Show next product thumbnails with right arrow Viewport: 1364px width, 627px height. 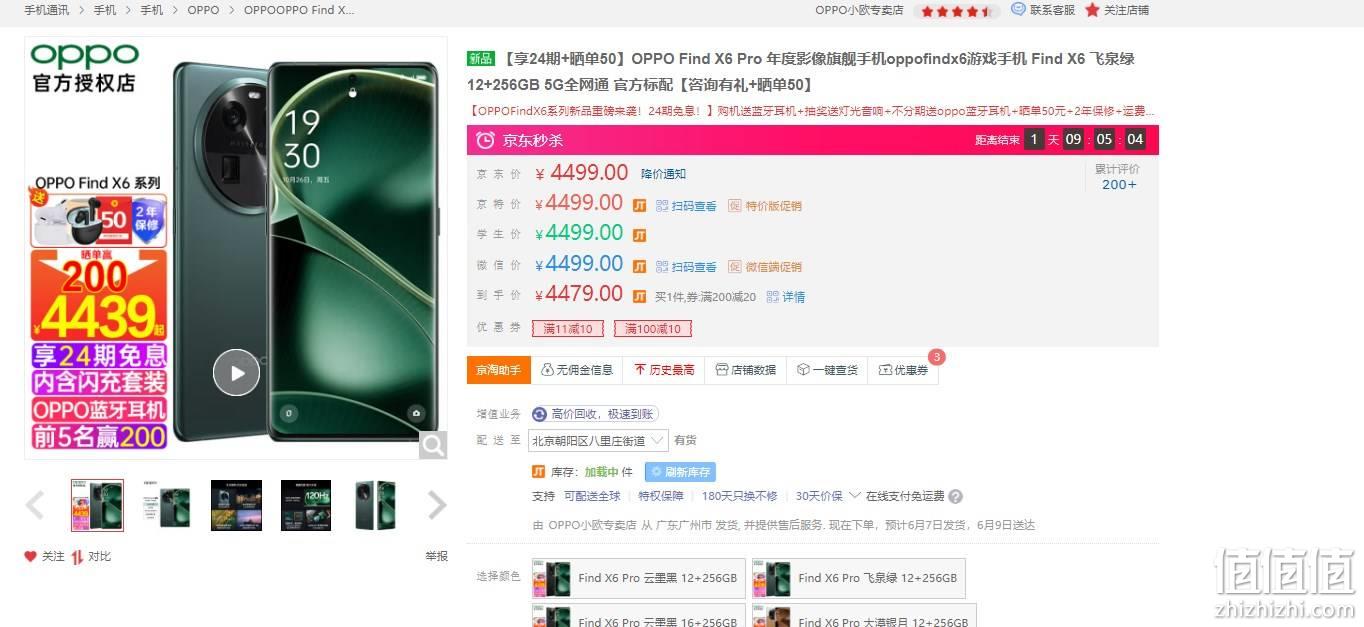437,505
